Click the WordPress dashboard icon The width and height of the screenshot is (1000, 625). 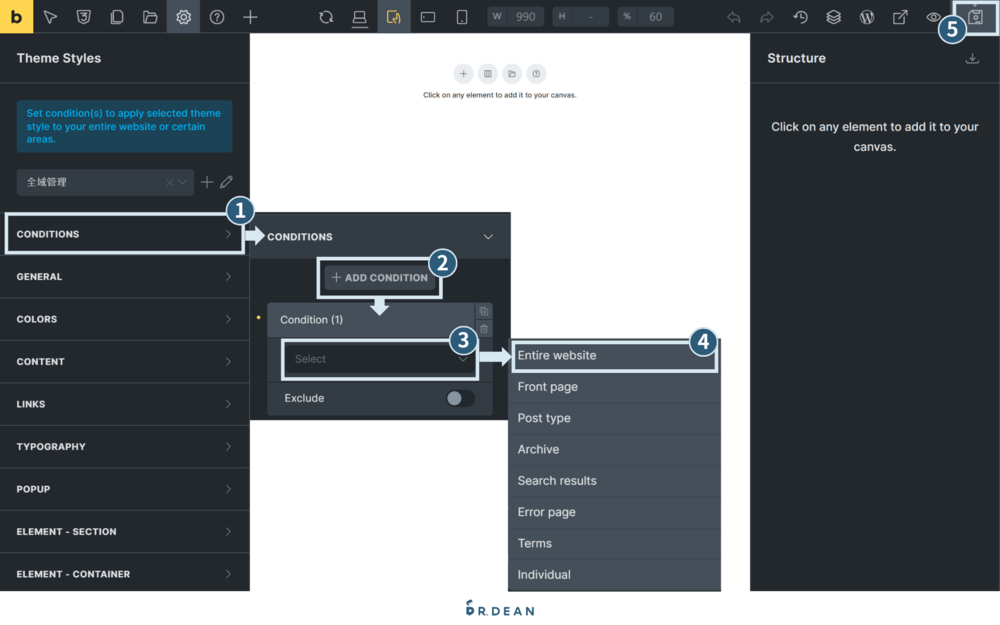click(867, 17)
